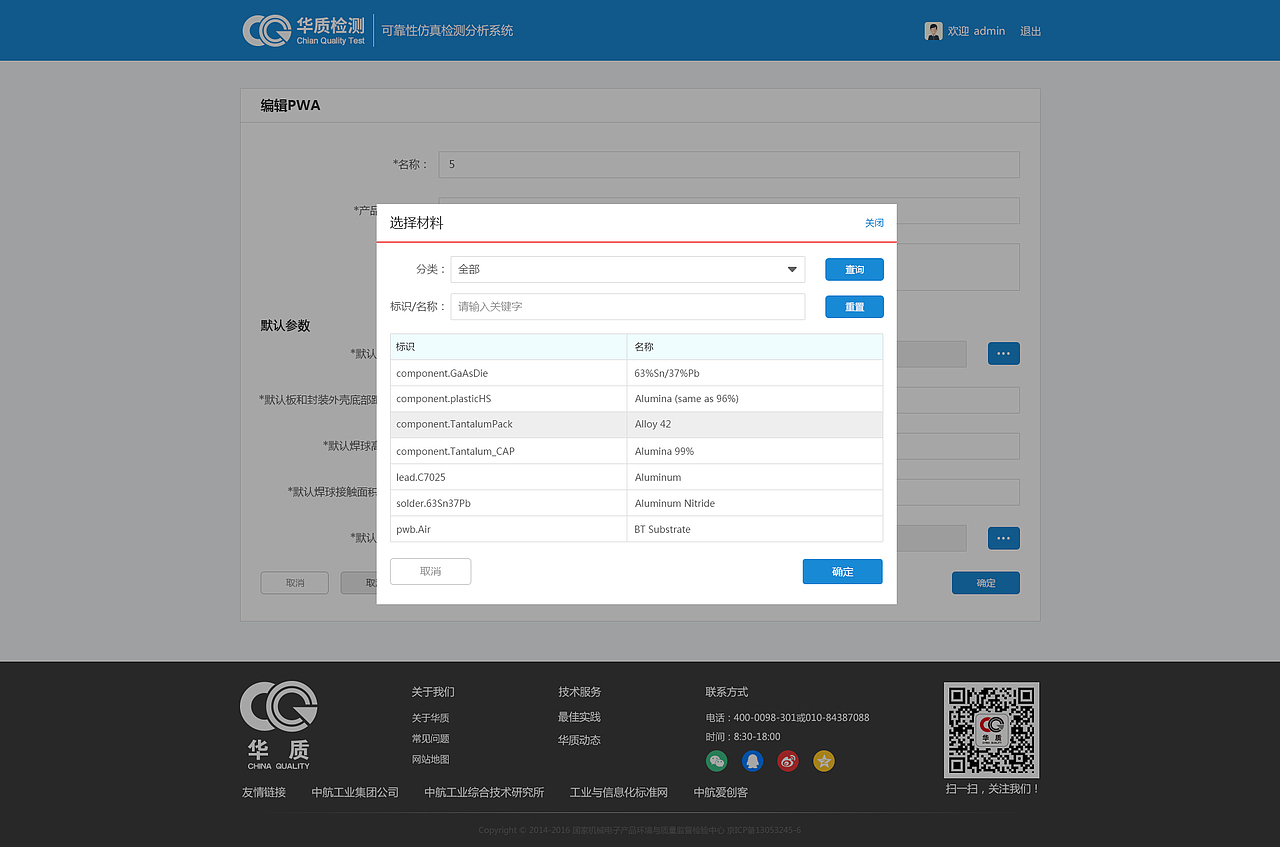
Task: Click the admin user avatar
Action: [933, 31]
